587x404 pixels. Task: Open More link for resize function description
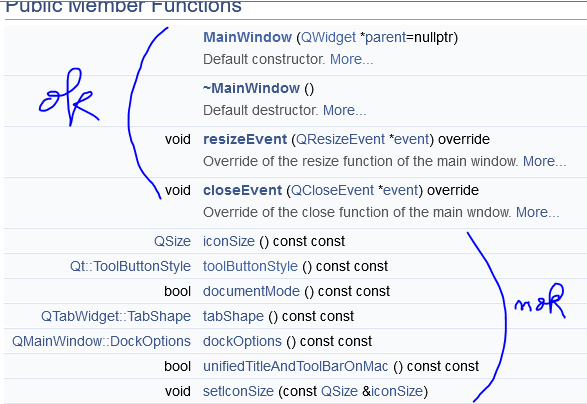click(x=544, y=161)
